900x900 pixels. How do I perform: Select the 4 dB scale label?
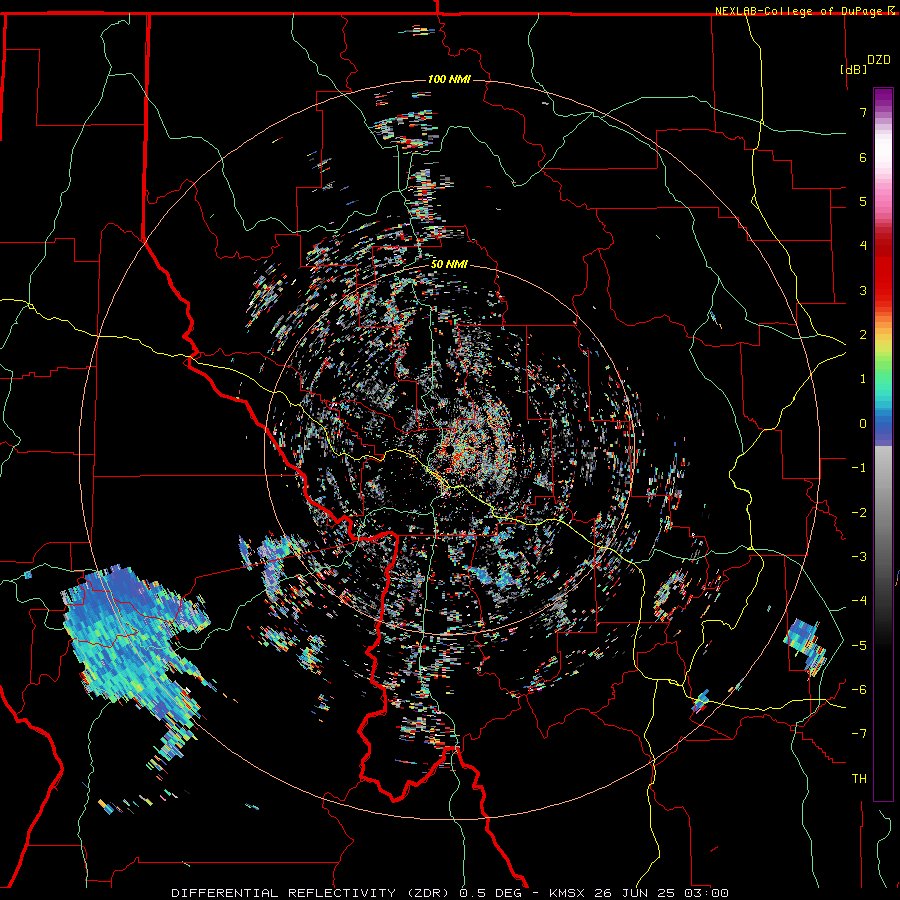[x=863, y=246]
